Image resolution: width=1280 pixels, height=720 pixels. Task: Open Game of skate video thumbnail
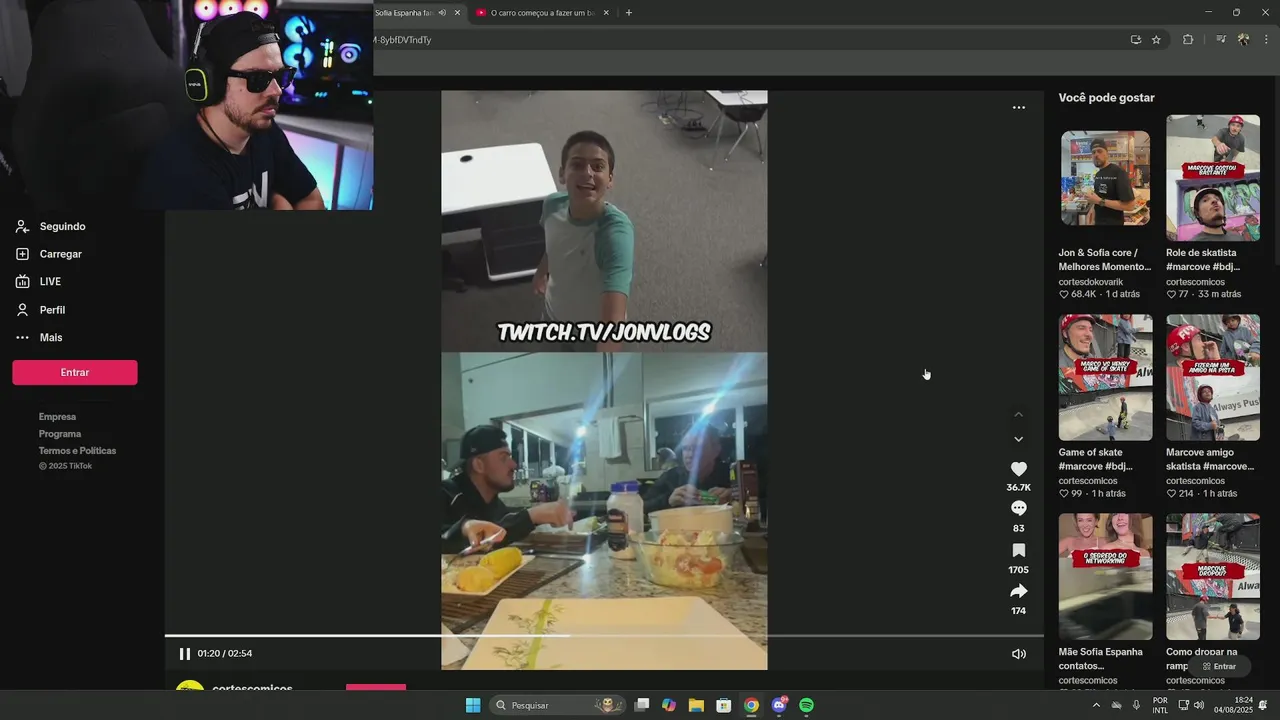[1105, 377]
